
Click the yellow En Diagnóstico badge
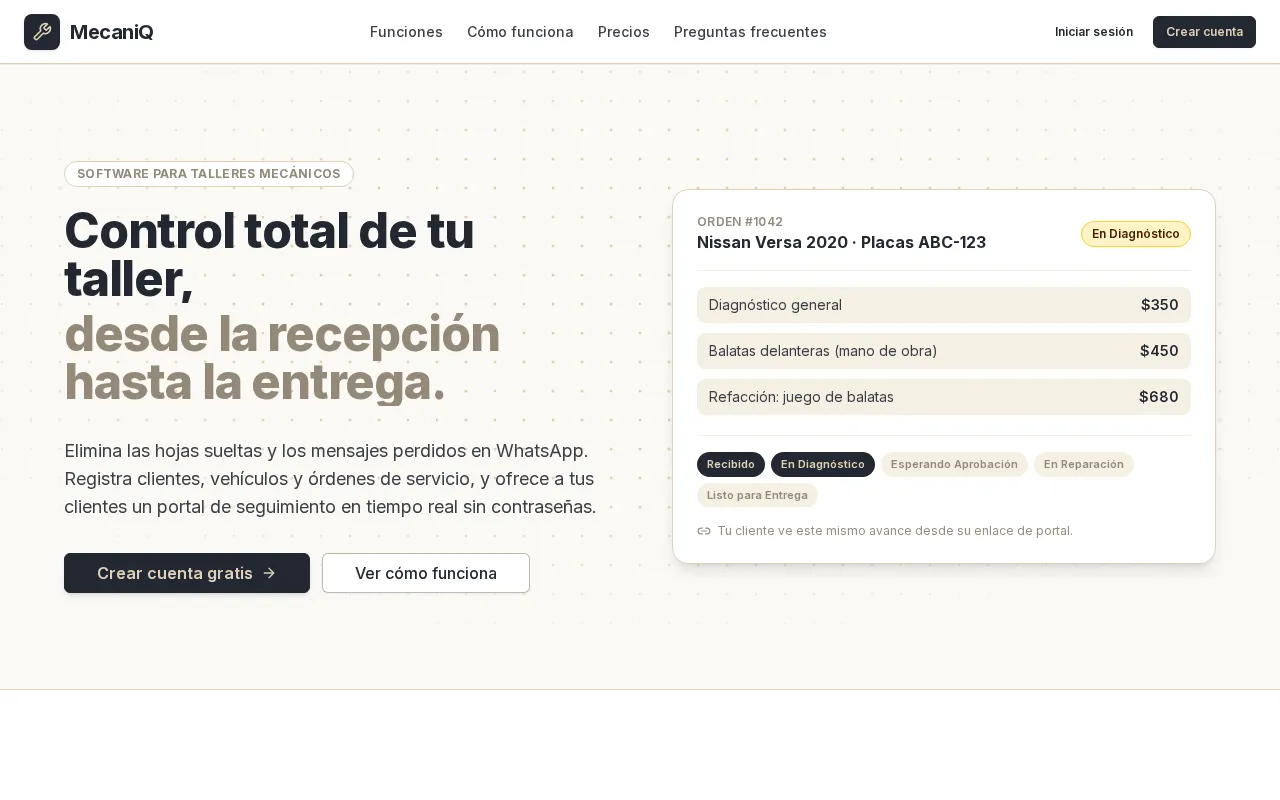pos(1136,234)
